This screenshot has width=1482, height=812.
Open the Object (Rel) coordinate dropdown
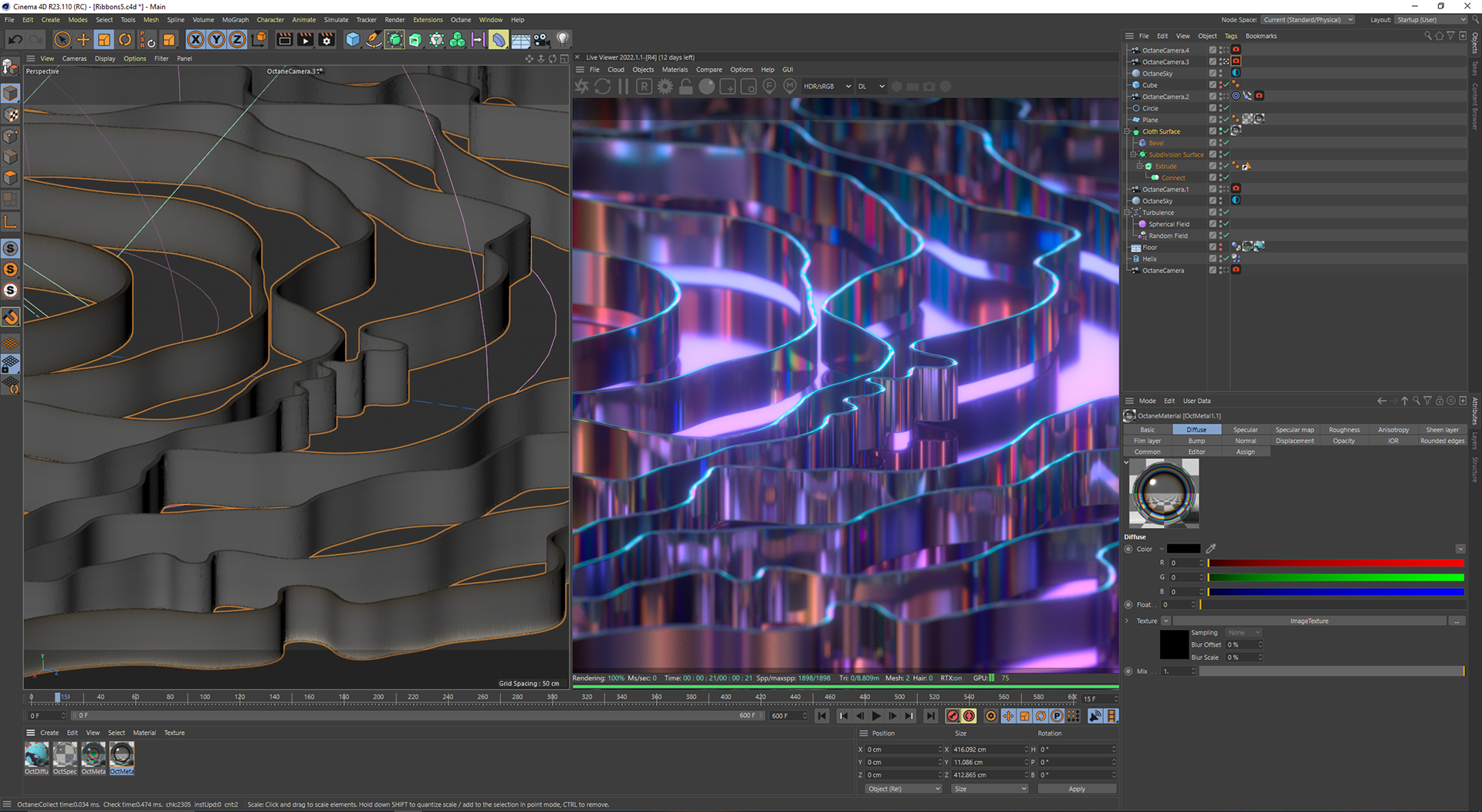coord(903,789)
